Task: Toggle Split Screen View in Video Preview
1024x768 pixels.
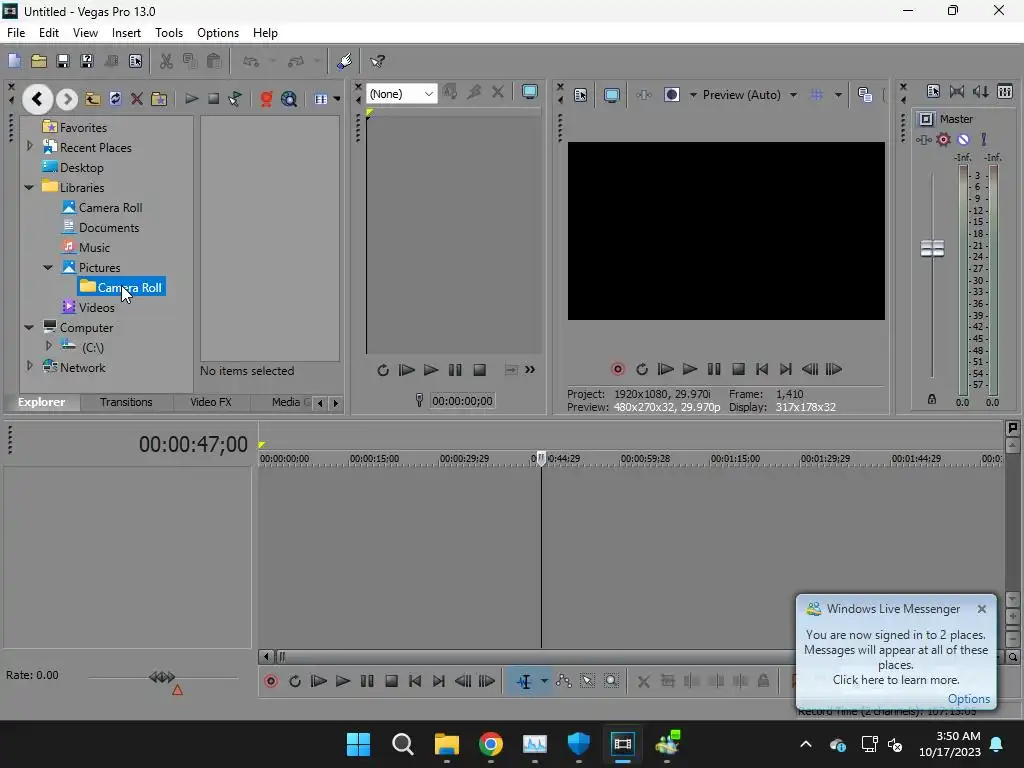Action: pos(671,95)
